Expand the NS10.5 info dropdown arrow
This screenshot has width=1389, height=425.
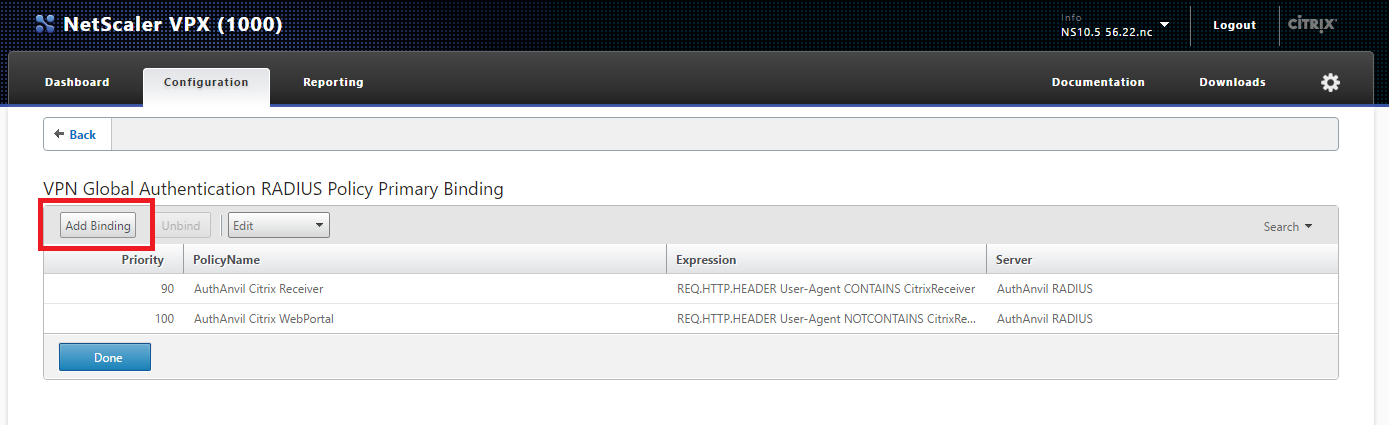[x=1164, y=24]
